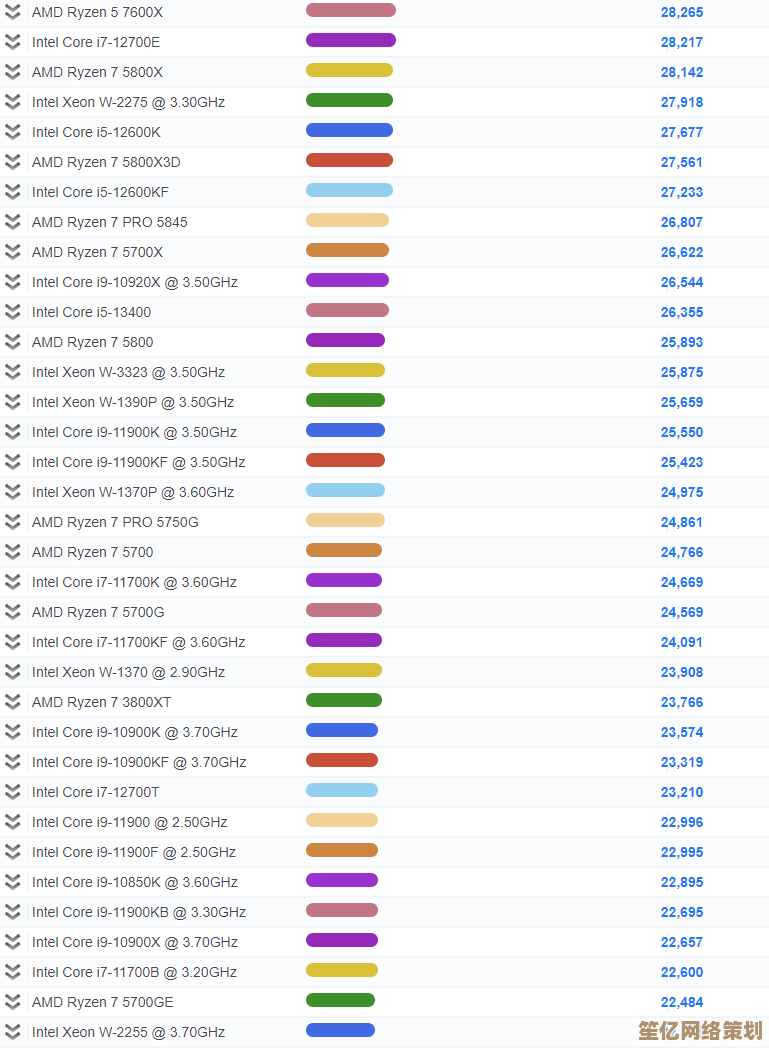Viewport: 769px width, 1049px height.
Task: Click double-chevron icon beside Intel Core i5-13400
Action: click(12, 312)
